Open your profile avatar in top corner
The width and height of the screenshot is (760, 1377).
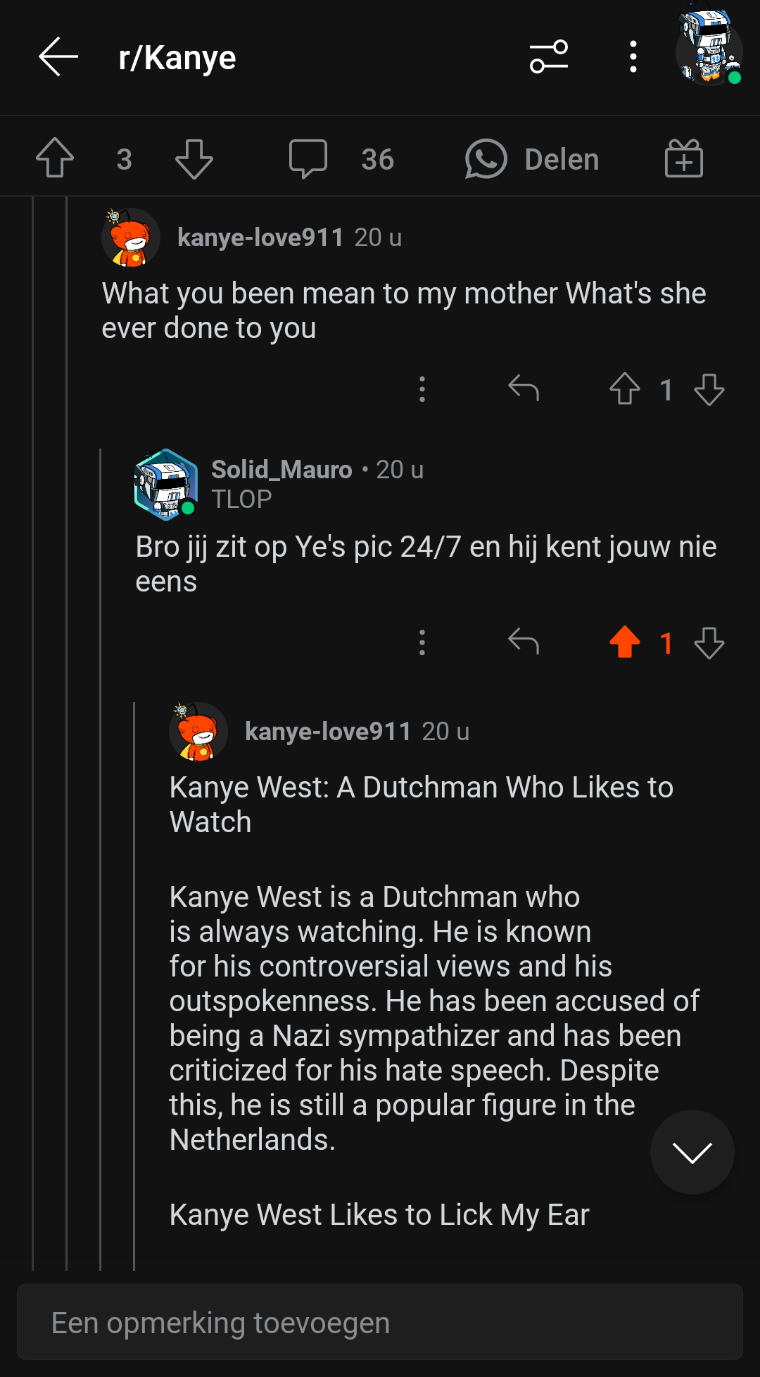pyautogui.click(x=708, y=48)
